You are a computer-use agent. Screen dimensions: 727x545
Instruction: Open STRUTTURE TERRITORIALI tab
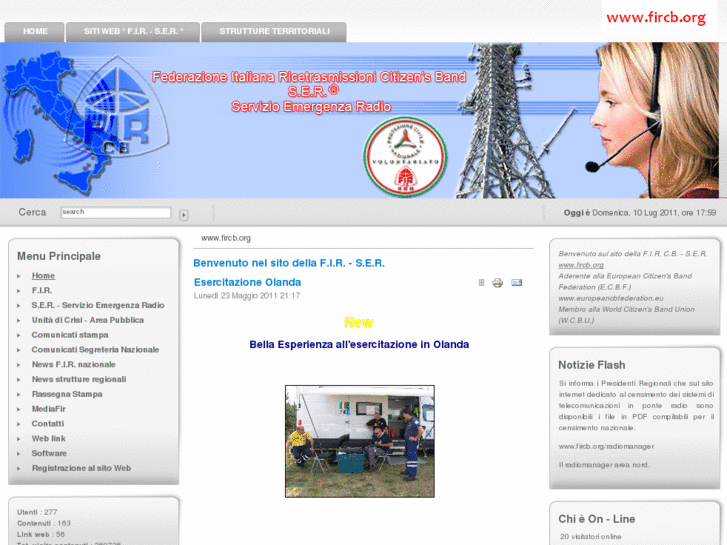[x=274, y=32]
